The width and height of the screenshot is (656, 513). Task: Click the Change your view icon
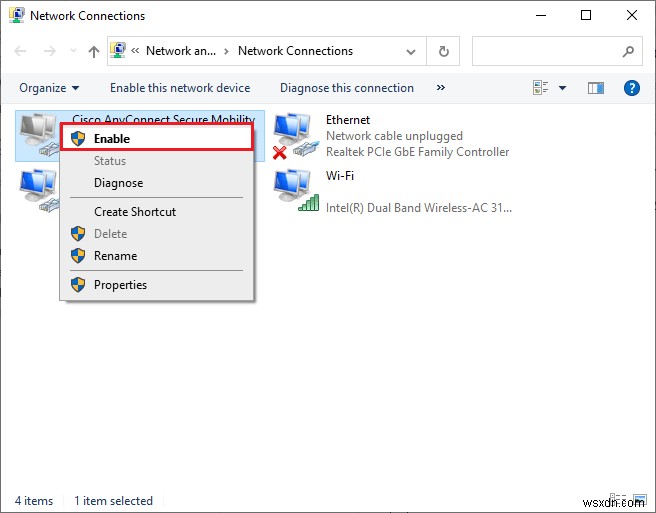pos(541,88)
